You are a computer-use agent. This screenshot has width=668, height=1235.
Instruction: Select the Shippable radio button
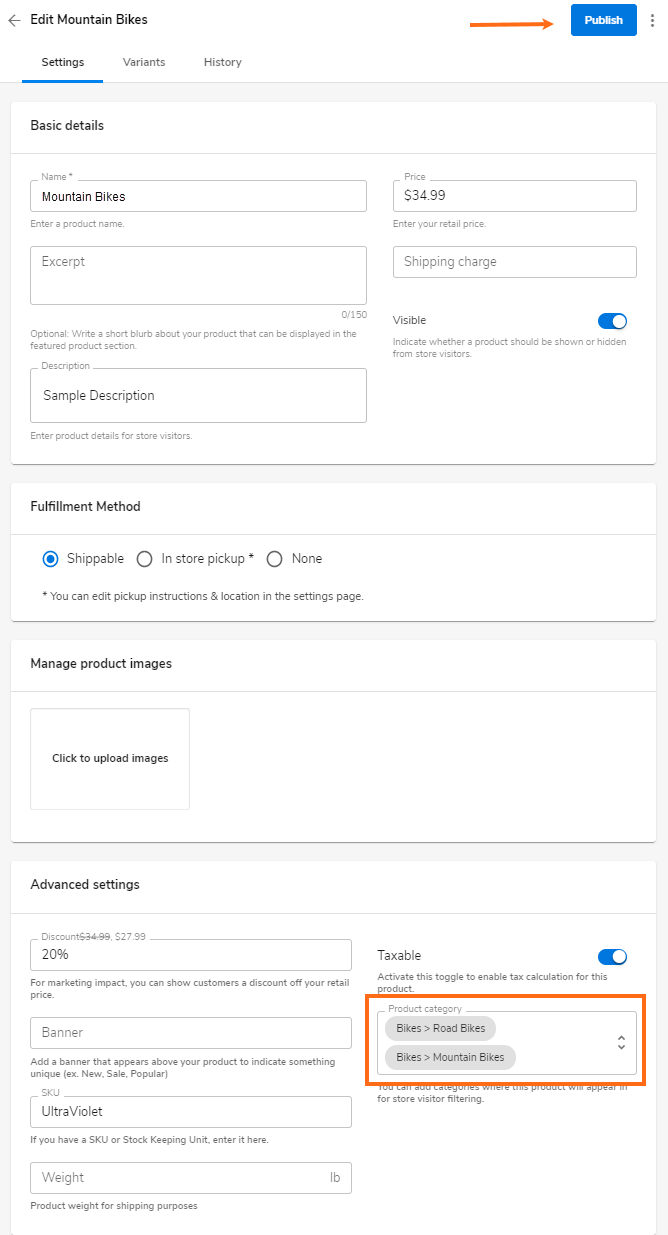pos(50,558)
